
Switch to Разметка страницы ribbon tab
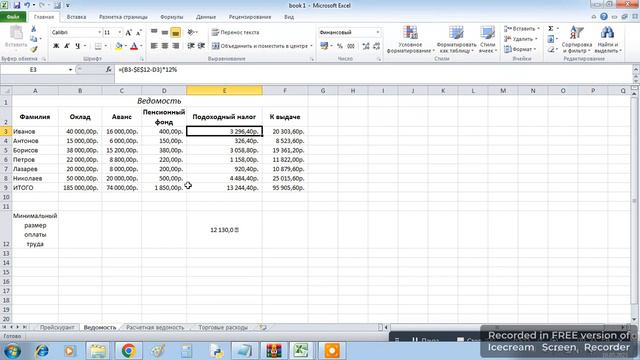click(x=123, y=17)
